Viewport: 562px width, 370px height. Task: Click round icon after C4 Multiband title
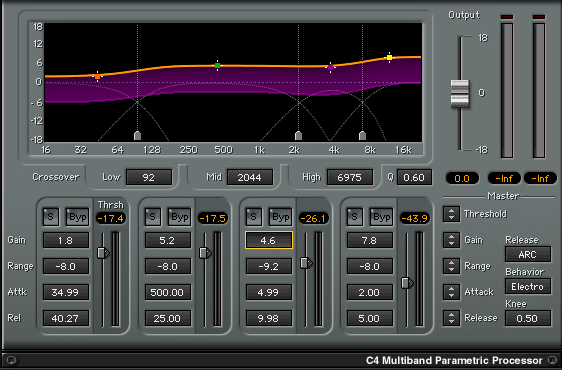[x=552, y=360]
